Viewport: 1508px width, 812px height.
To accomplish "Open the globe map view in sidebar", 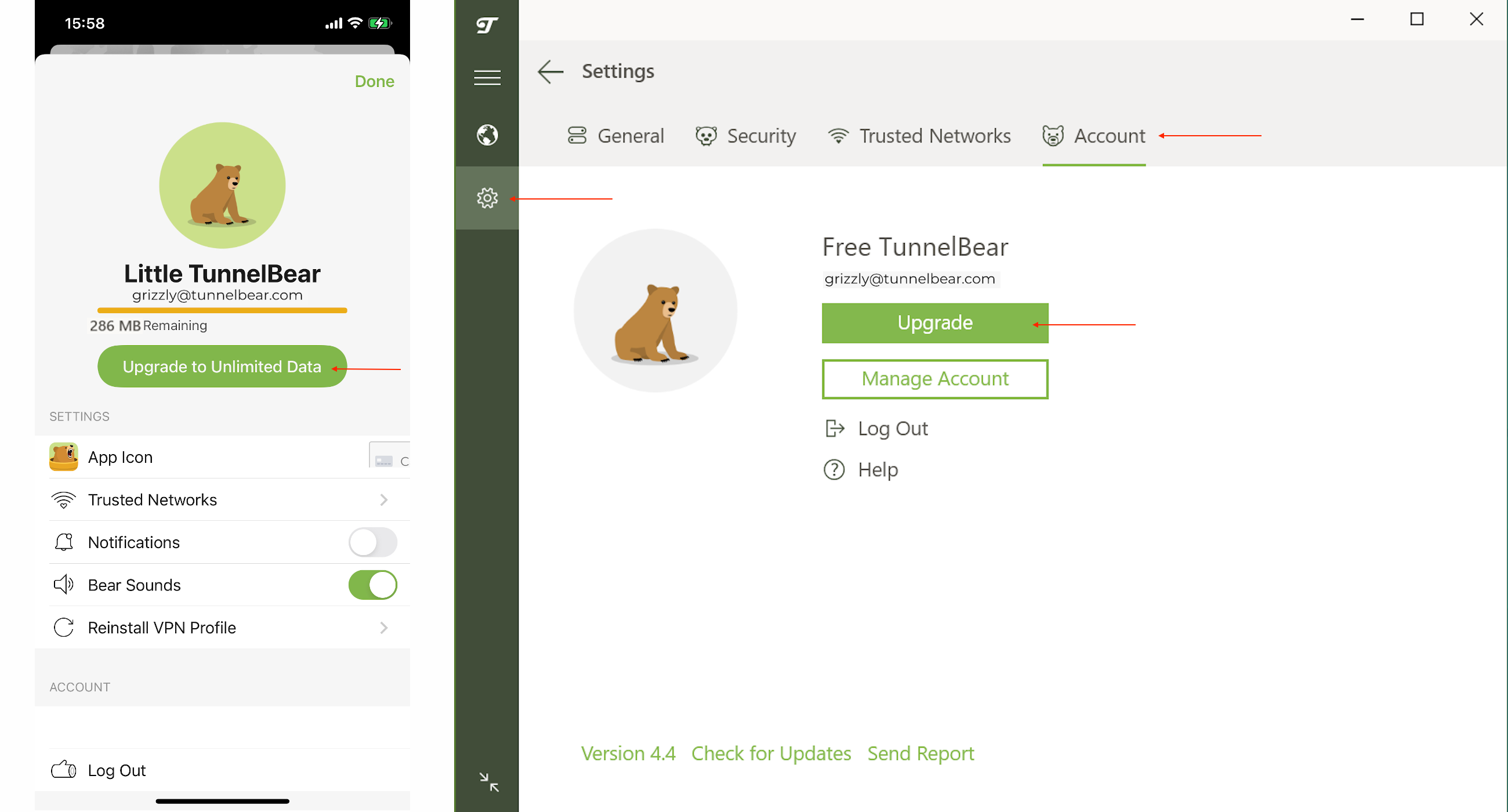I will click(487, 135).
